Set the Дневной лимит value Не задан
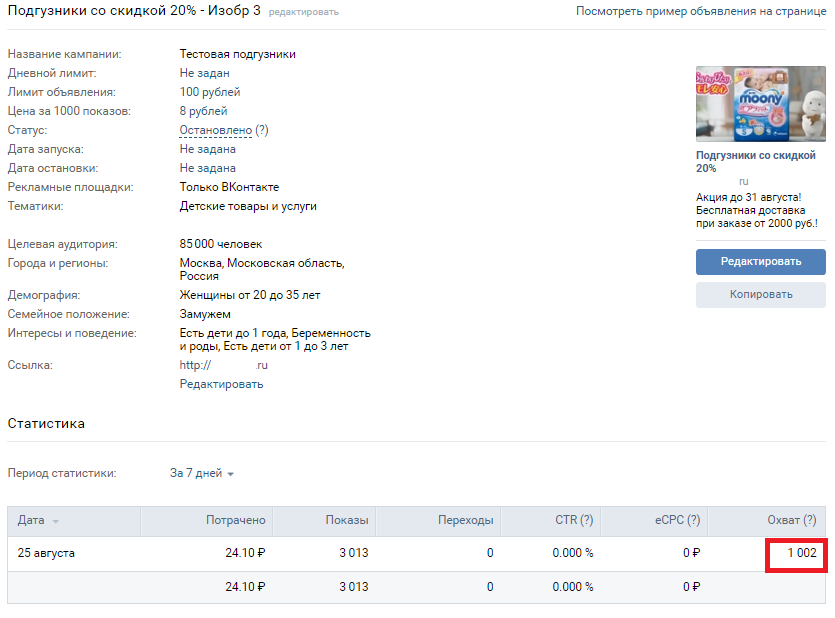This screenshot has height=618, width=835. coord(204,73)
